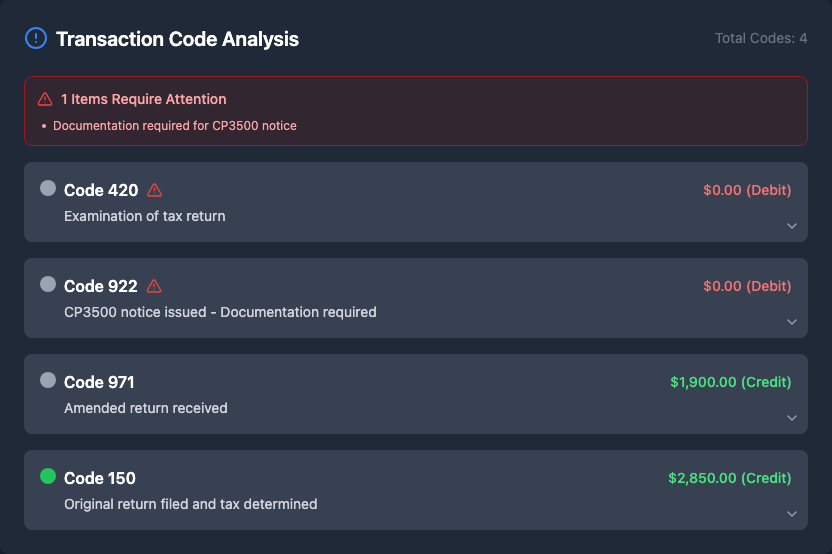Click Documentation required for CP3500 notice item

(x=174, y=126)
